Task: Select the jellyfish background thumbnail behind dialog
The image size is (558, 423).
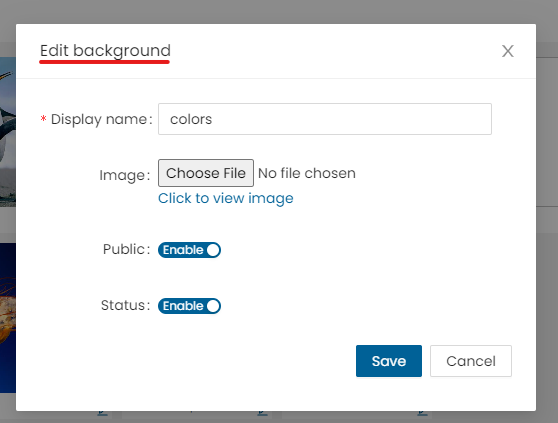Action: point(8,318)
